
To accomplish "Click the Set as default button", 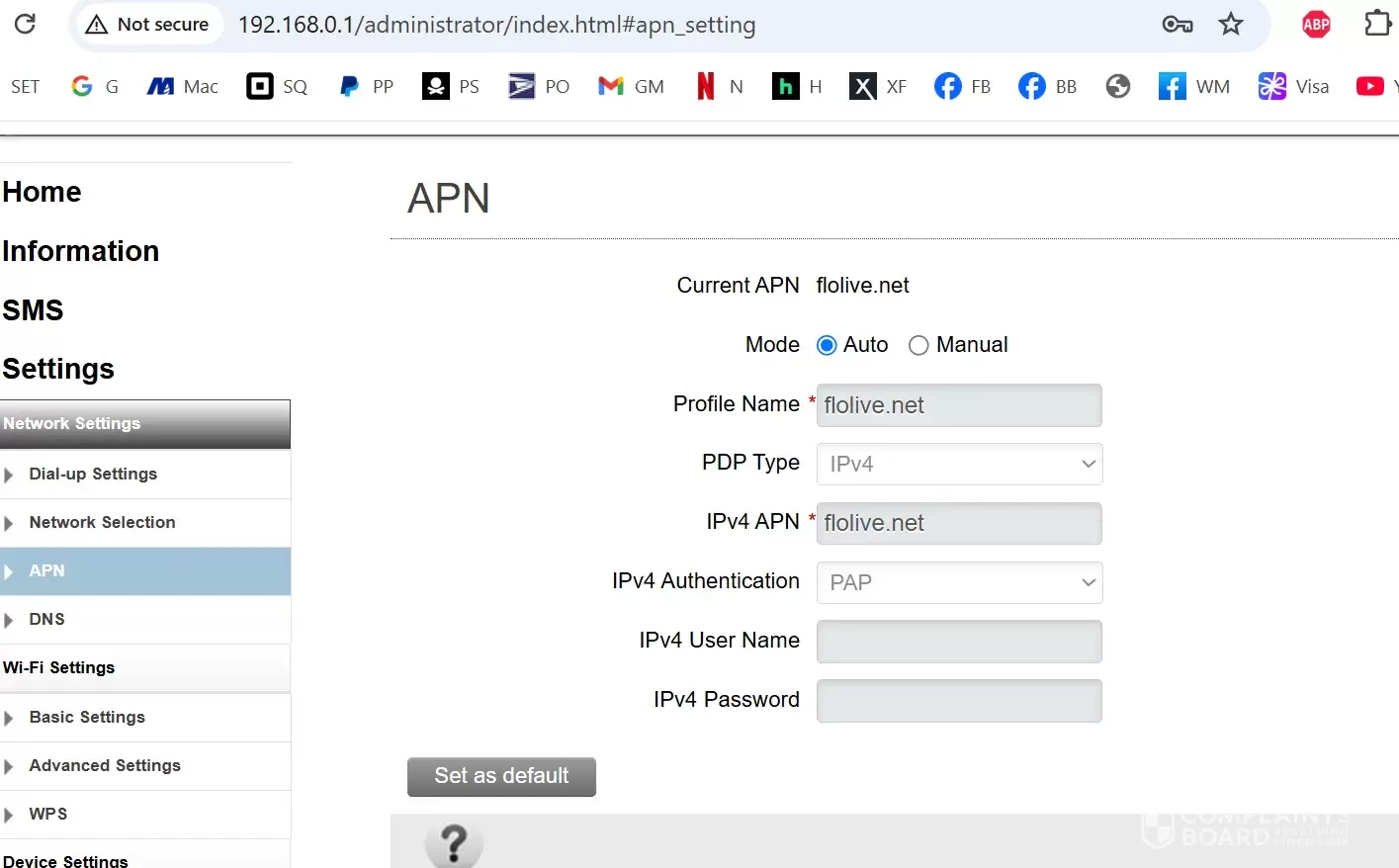I will [501, 776].
